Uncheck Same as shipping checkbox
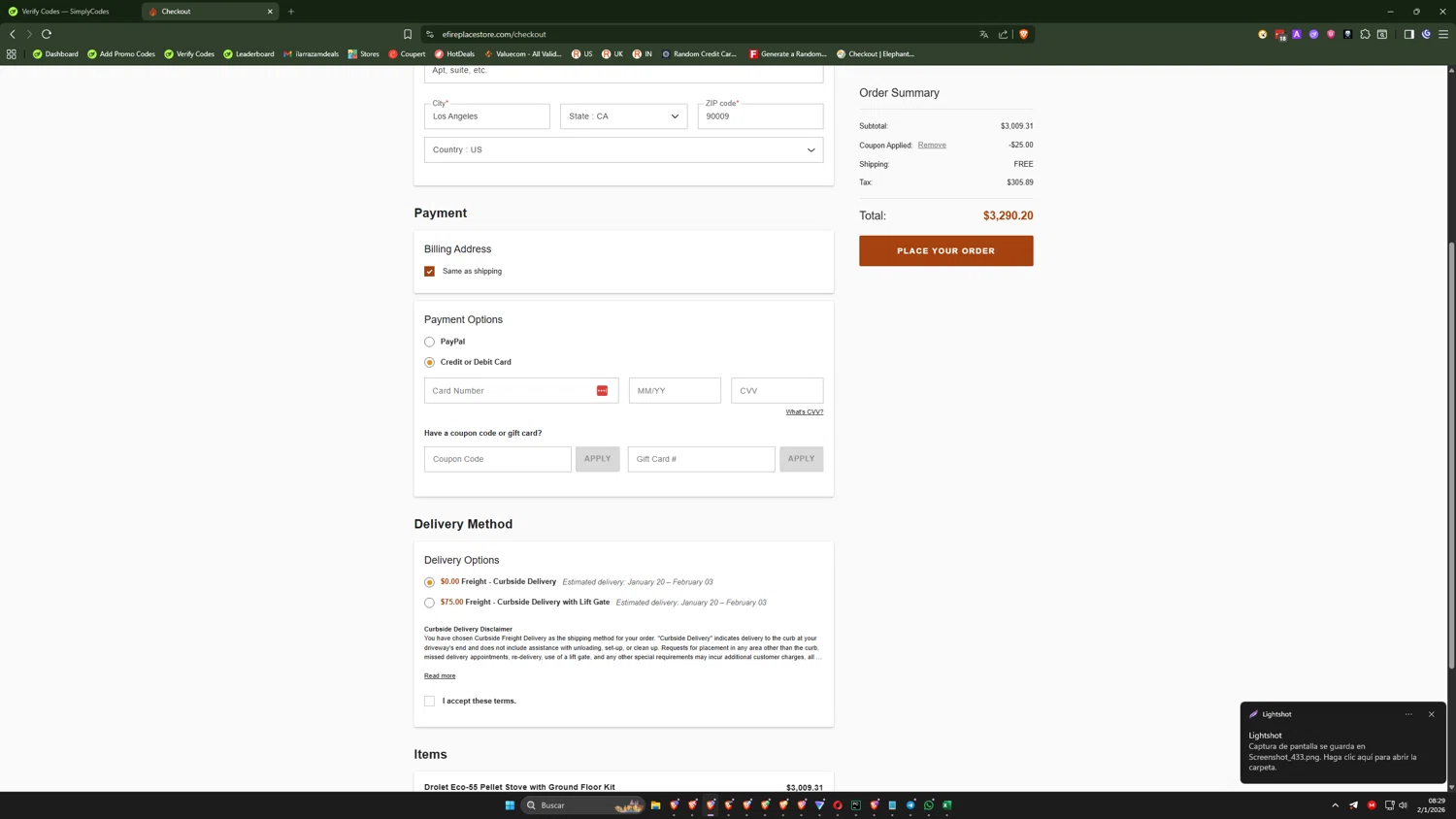This screenshot has height=819, width=1456. pyautogui.click(x=429, y=272)
